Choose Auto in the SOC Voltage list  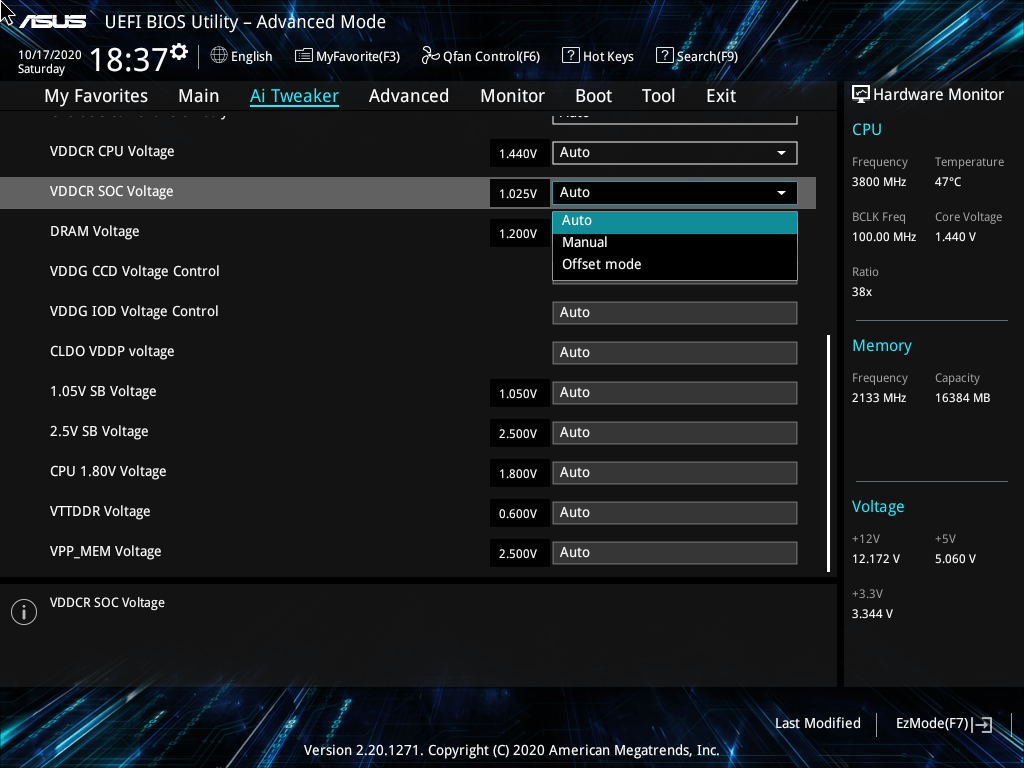coord(675,222)
